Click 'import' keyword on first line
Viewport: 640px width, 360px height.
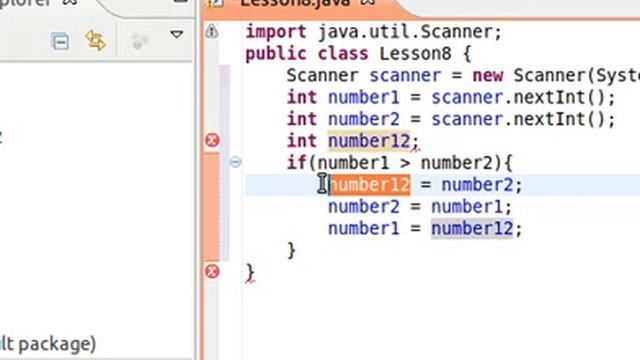click(276, 32)
